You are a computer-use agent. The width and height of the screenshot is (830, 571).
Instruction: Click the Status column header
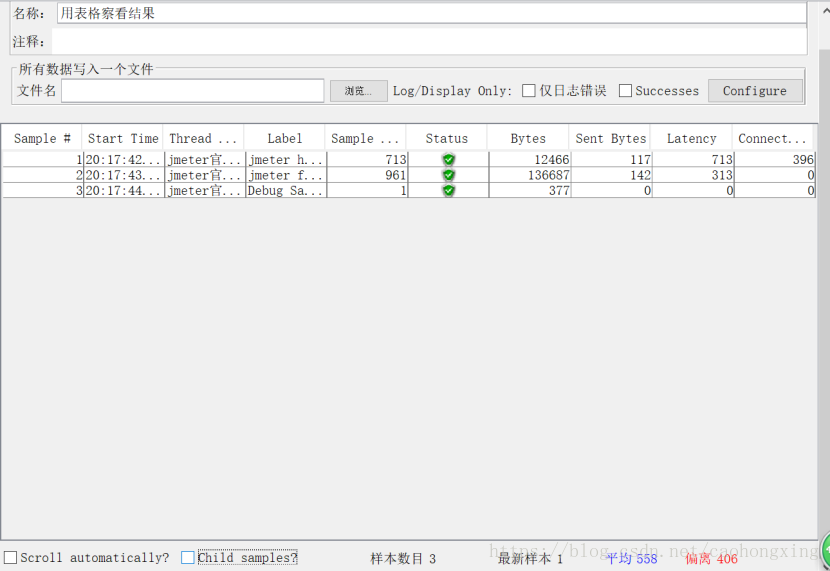[x=447, y=138]
